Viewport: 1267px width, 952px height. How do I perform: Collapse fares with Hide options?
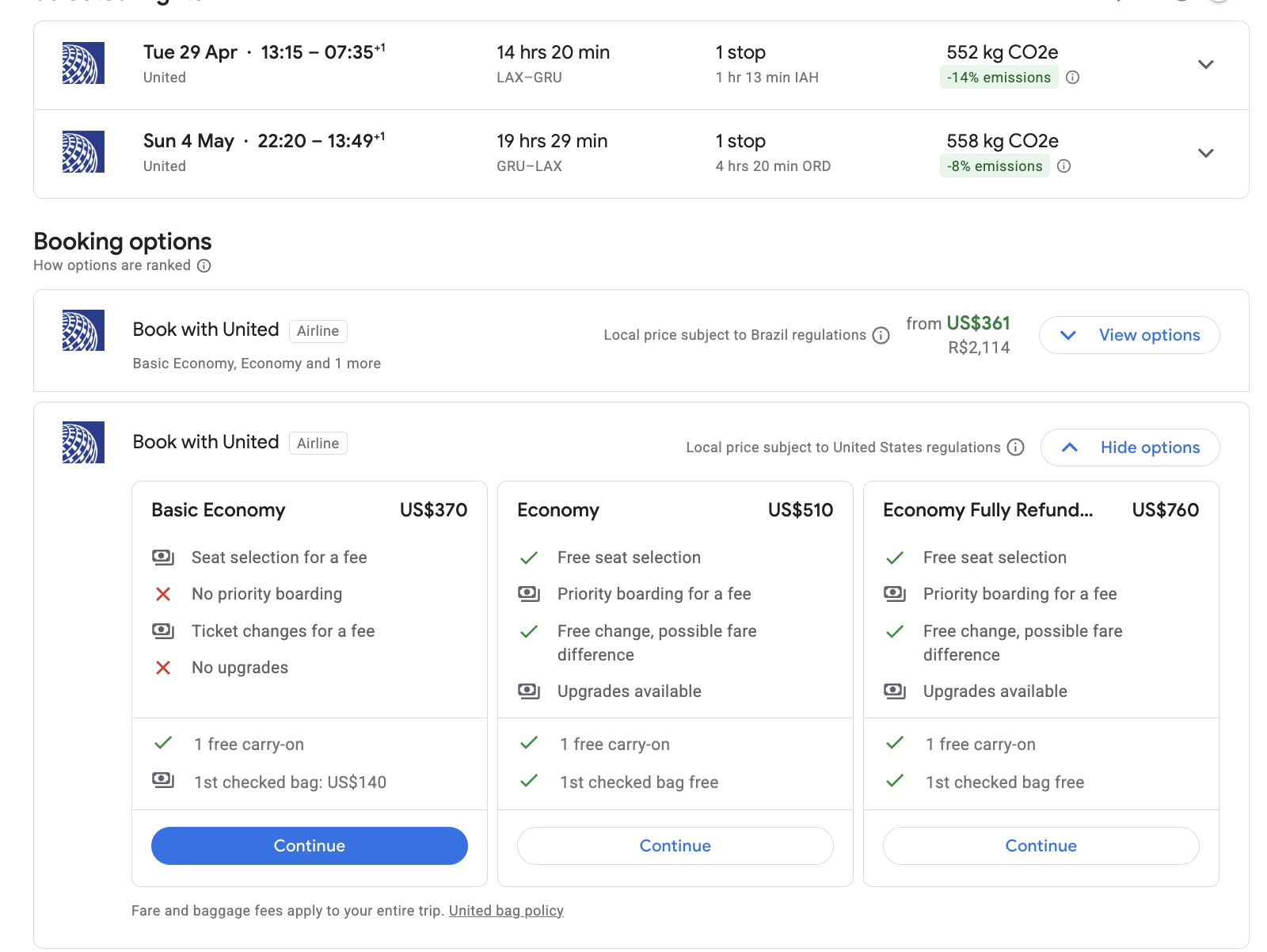click(x=1130, y=448)
